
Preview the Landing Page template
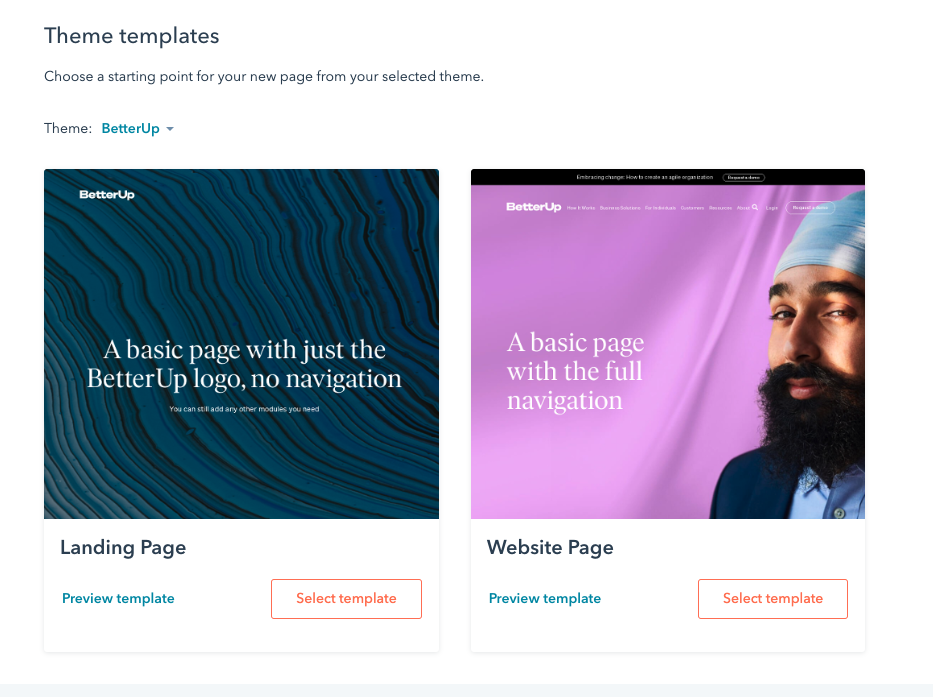click(118, 598)
